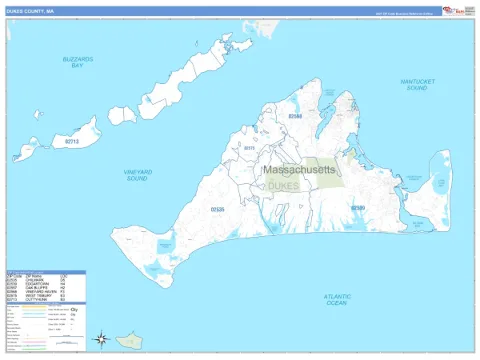
Task: Click the 'Massachusetts' state label on the map
Action: (299, 170)
